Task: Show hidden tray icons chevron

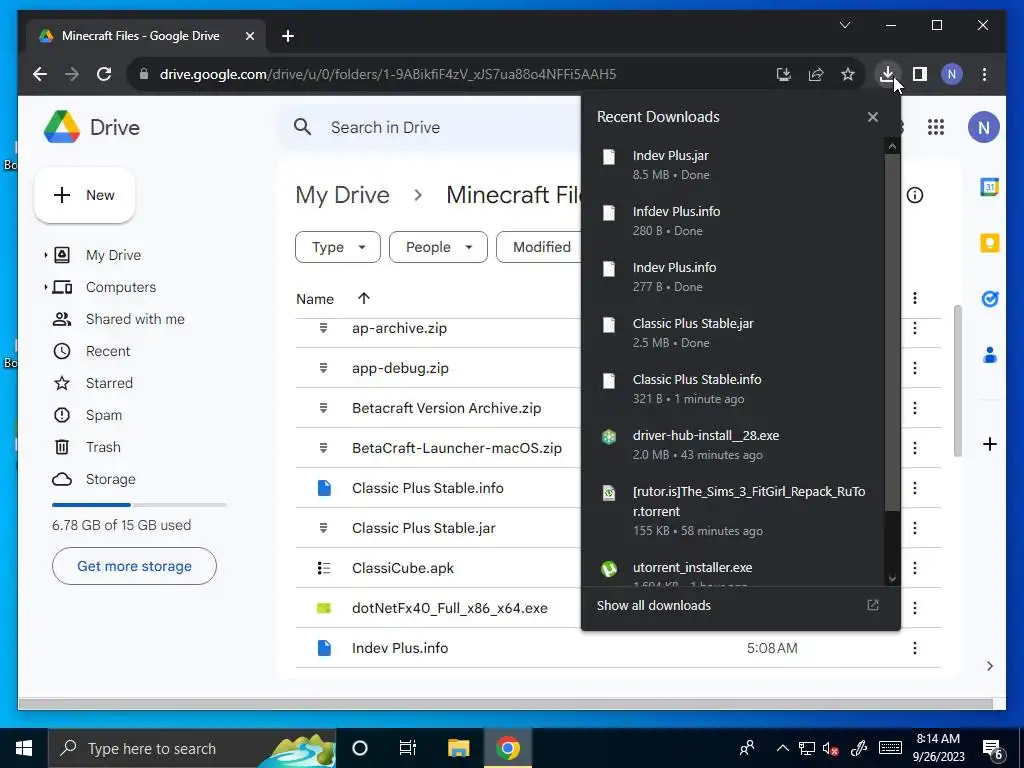Action: [x=782, y=748]
